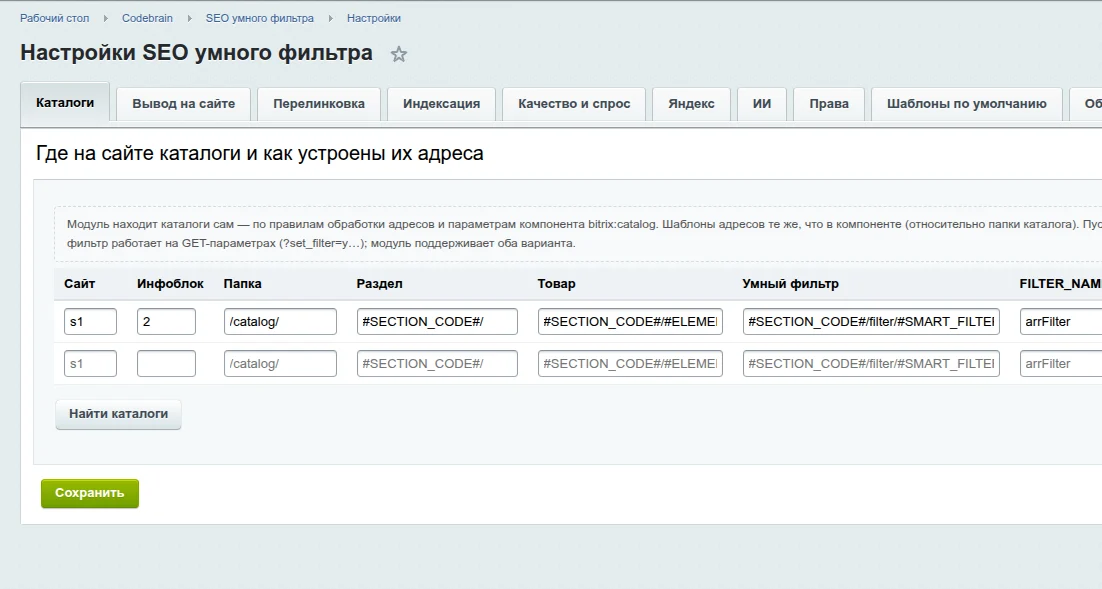Open the Рабочий стол breadcrumb link
The height and width of the screenshot is (589, 1102).
click(x=55, y=18)
